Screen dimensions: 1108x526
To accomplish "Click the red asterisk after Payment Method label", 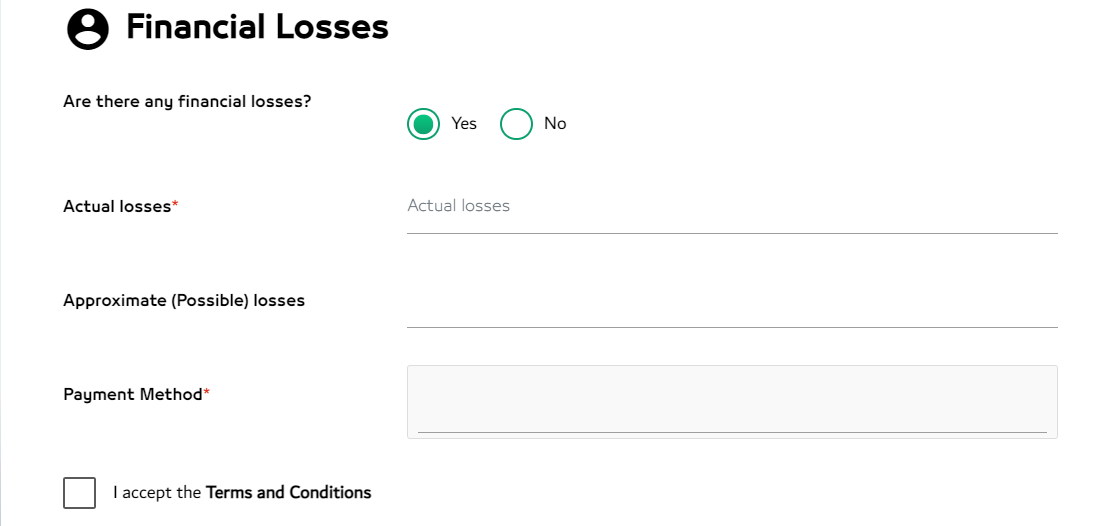I will point(207,392).
